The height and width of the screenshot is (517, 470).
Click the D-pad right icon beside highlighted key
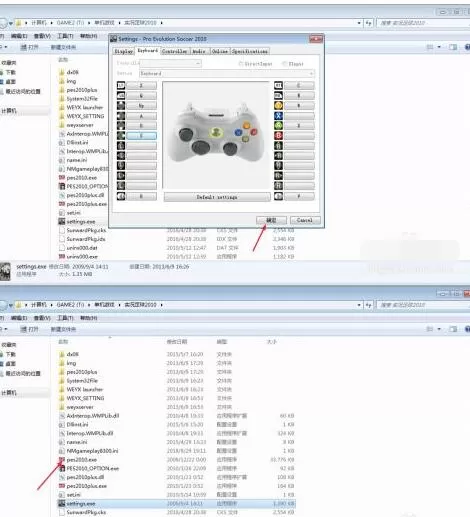[x=121, y=136]
